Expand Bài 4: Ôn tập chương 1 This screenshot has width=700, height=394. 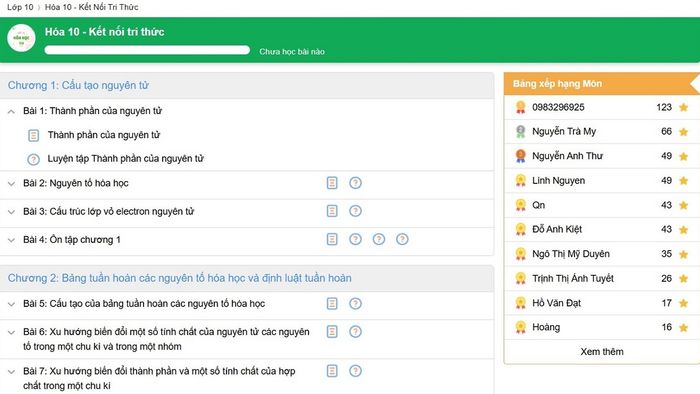11,240
